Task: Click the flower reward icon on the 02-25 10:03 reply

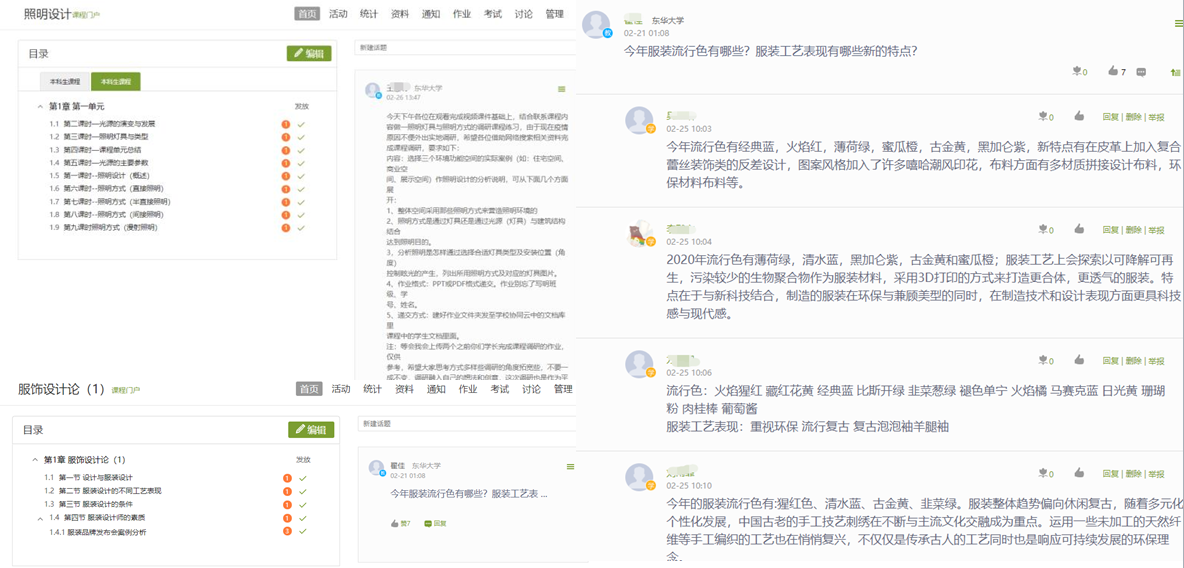Action: 1044,117
